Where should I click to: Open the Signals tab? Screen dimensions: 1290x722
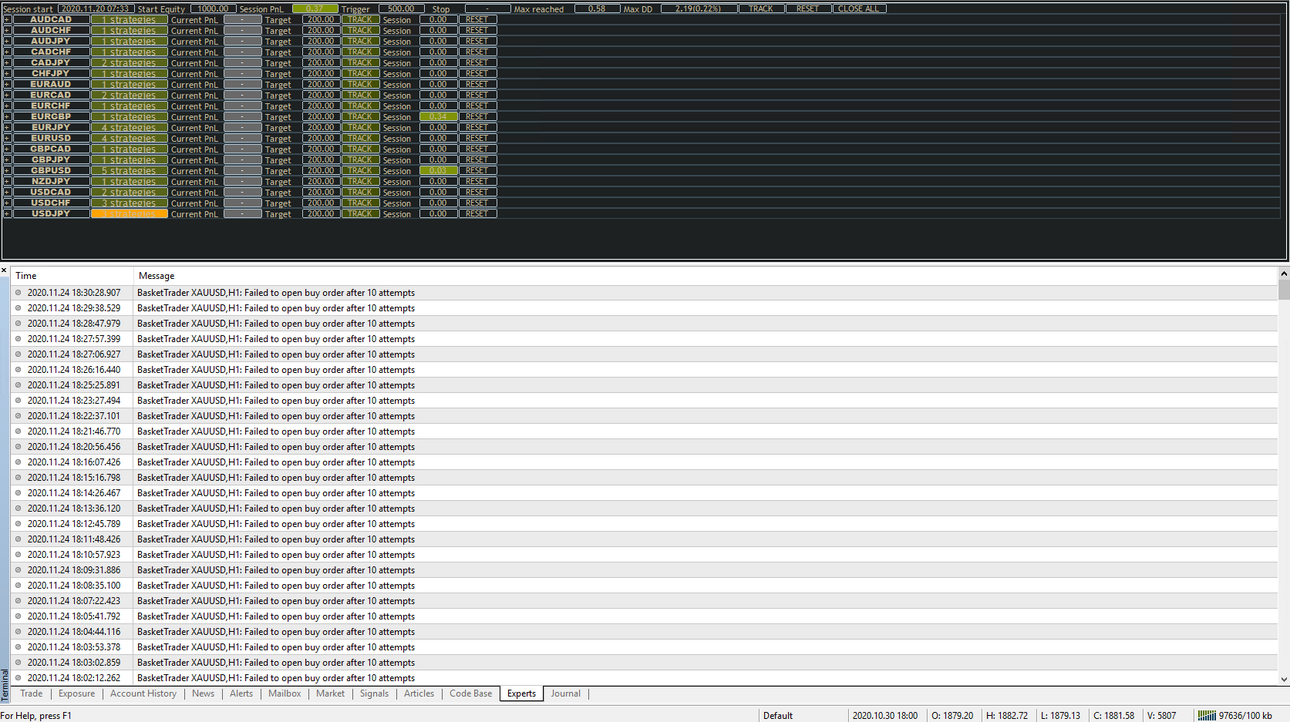374,694
